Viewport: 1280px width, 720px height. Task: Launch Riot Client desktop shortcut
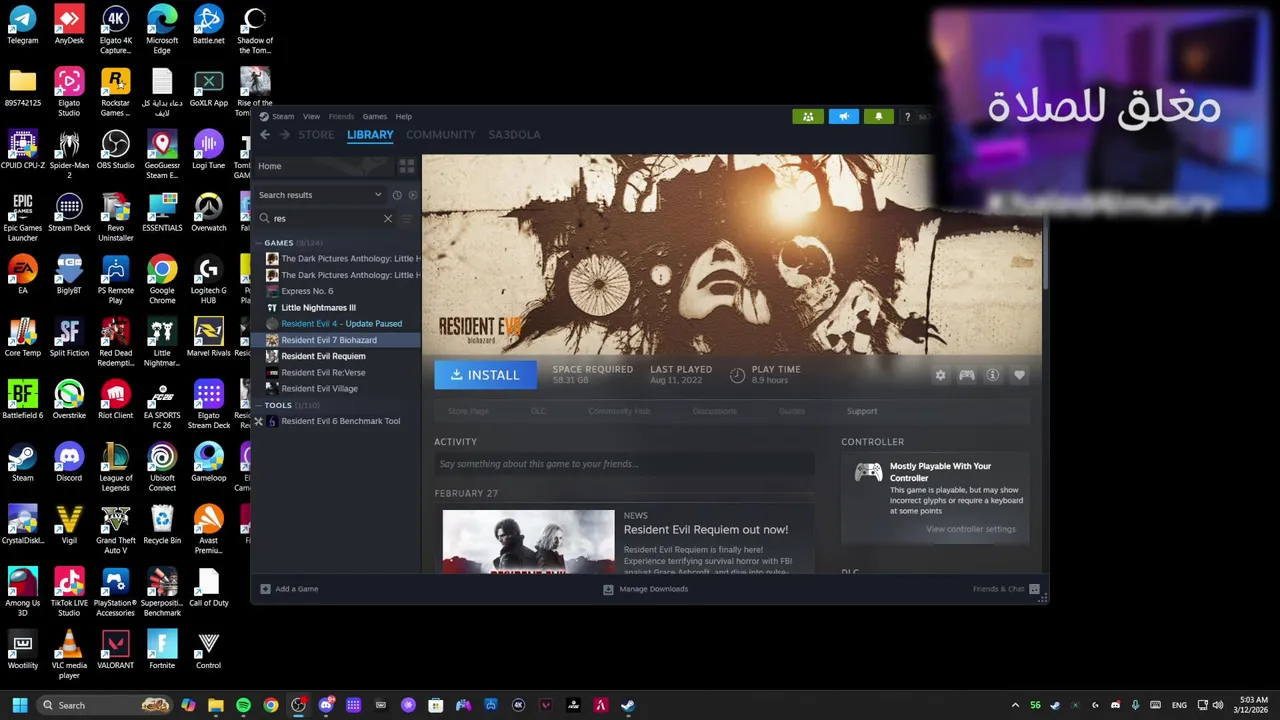coord(115,400)
